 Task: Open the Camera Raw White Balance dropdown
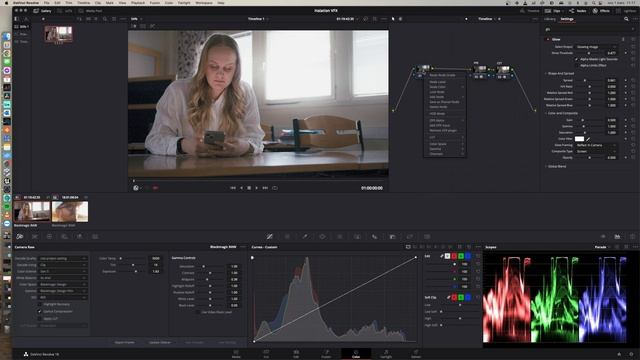pos(63,278)
